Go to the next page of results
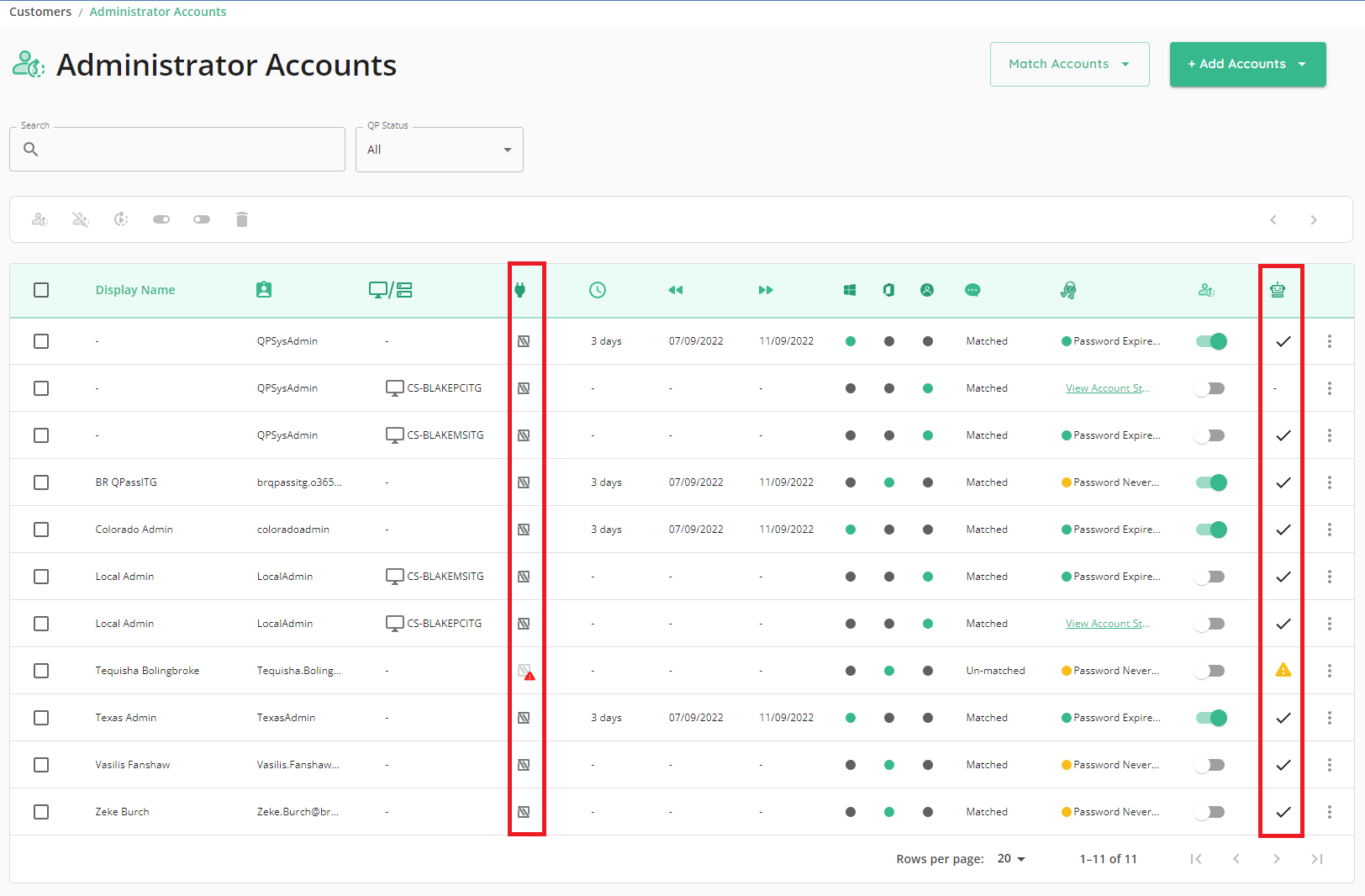The width and height of the screenshot is (1365, 896). coord(1277,859)
